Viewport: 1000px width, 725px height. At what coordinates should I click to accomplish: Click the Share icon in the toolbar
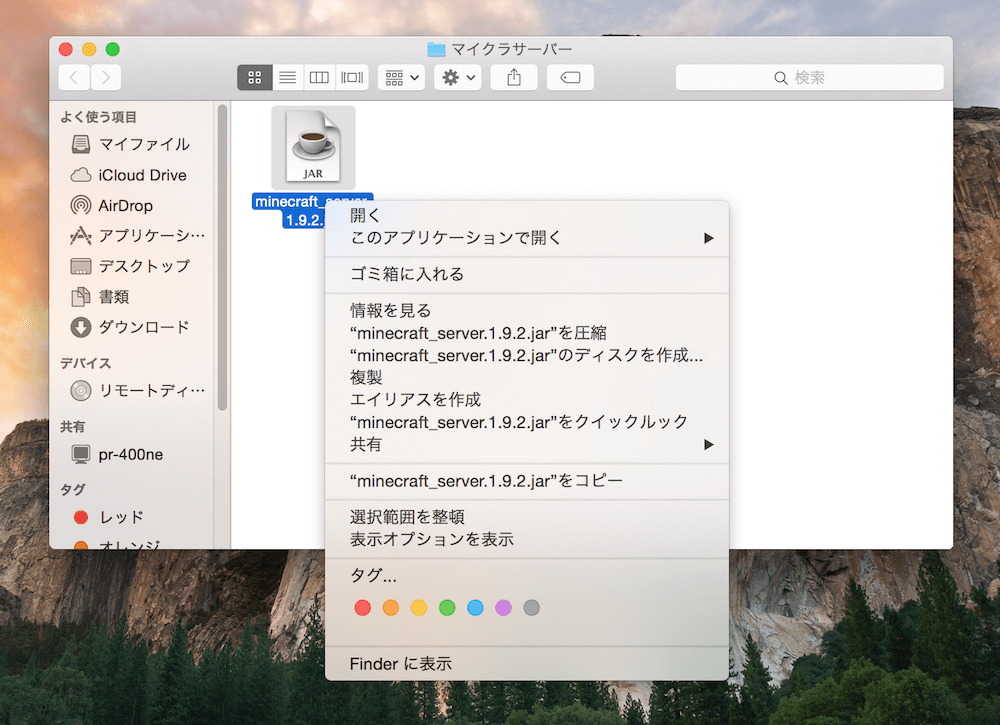point(513,77)
